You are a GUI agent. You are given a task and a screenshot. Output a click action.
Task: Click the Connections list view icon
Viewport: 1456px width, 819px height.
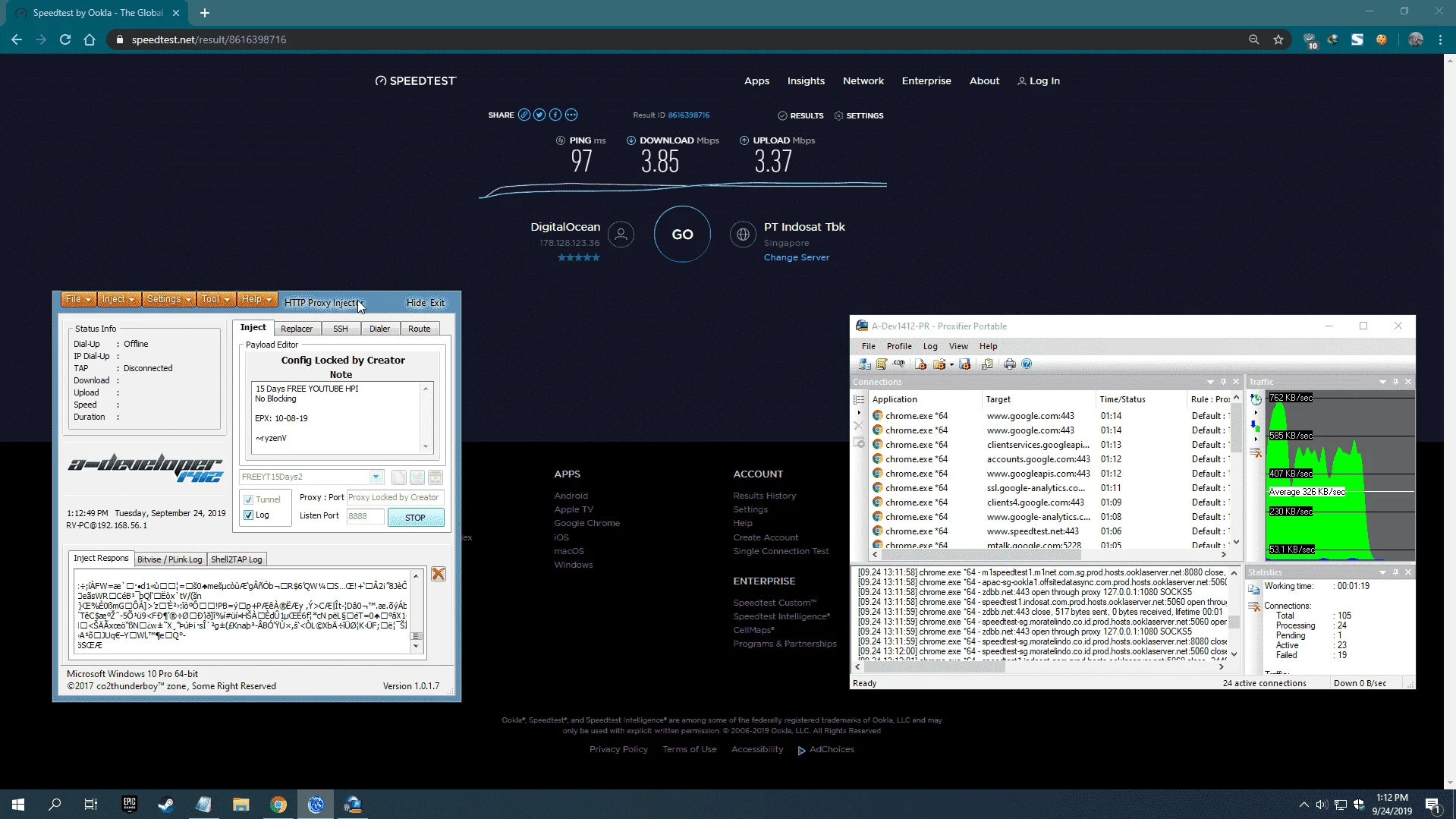[859, 399]
